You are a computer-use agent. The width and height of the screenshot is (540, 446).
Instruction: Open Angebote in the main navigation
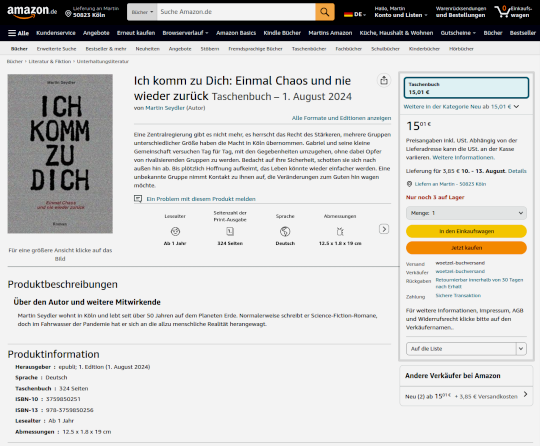96,33
